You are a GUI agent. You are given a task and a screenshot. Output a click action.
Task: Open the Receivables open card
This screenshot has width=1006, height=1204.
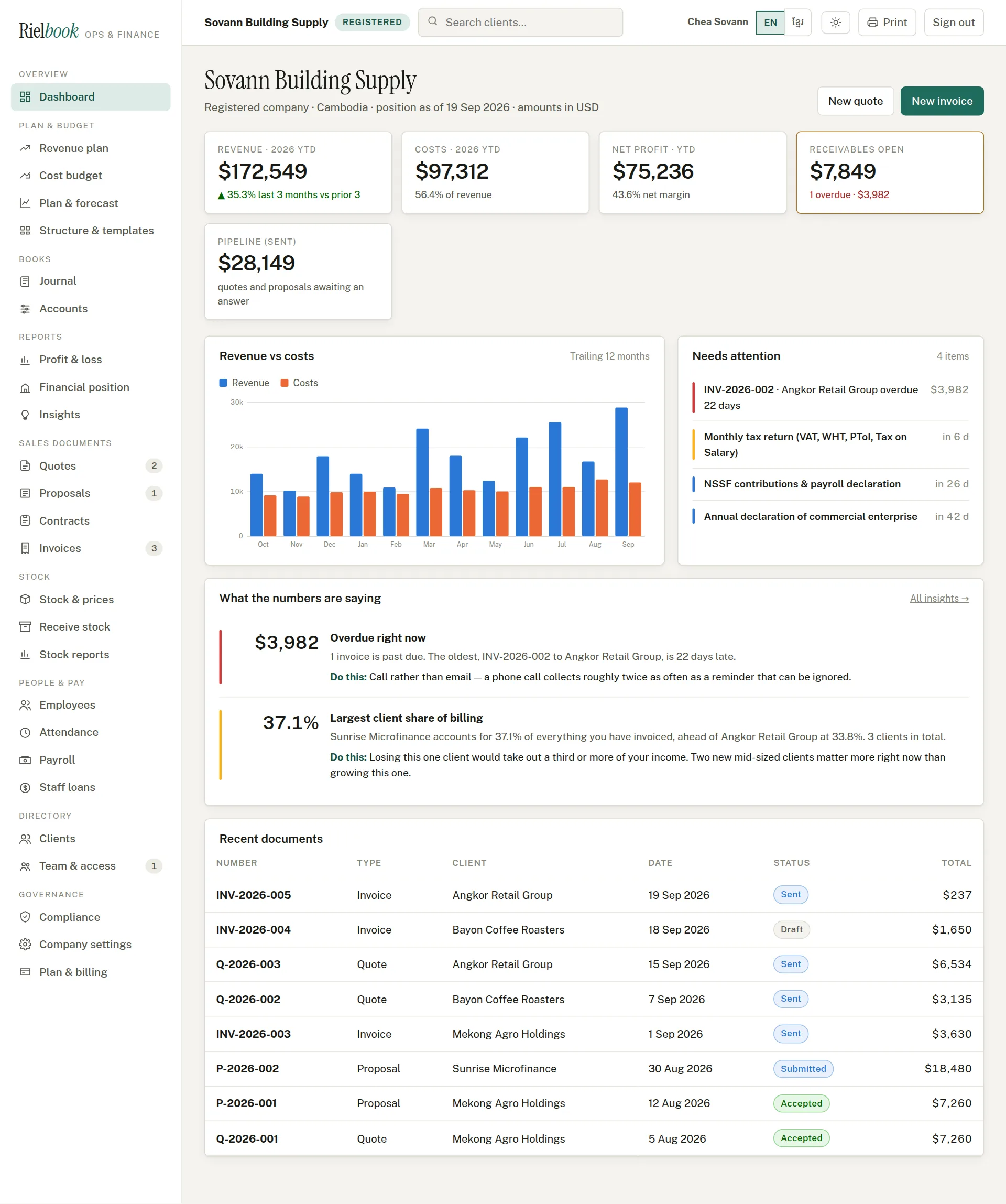point(890,172)
